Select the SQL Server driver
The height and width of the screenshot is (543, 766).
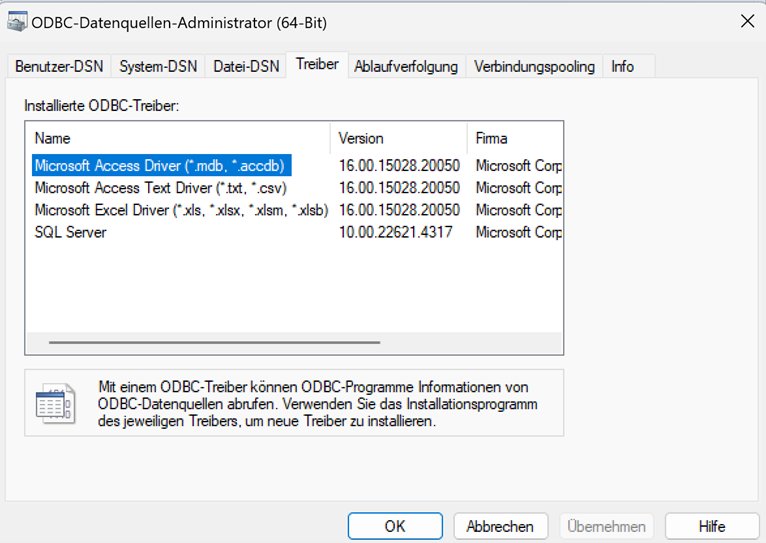click(x=71, y=232)
